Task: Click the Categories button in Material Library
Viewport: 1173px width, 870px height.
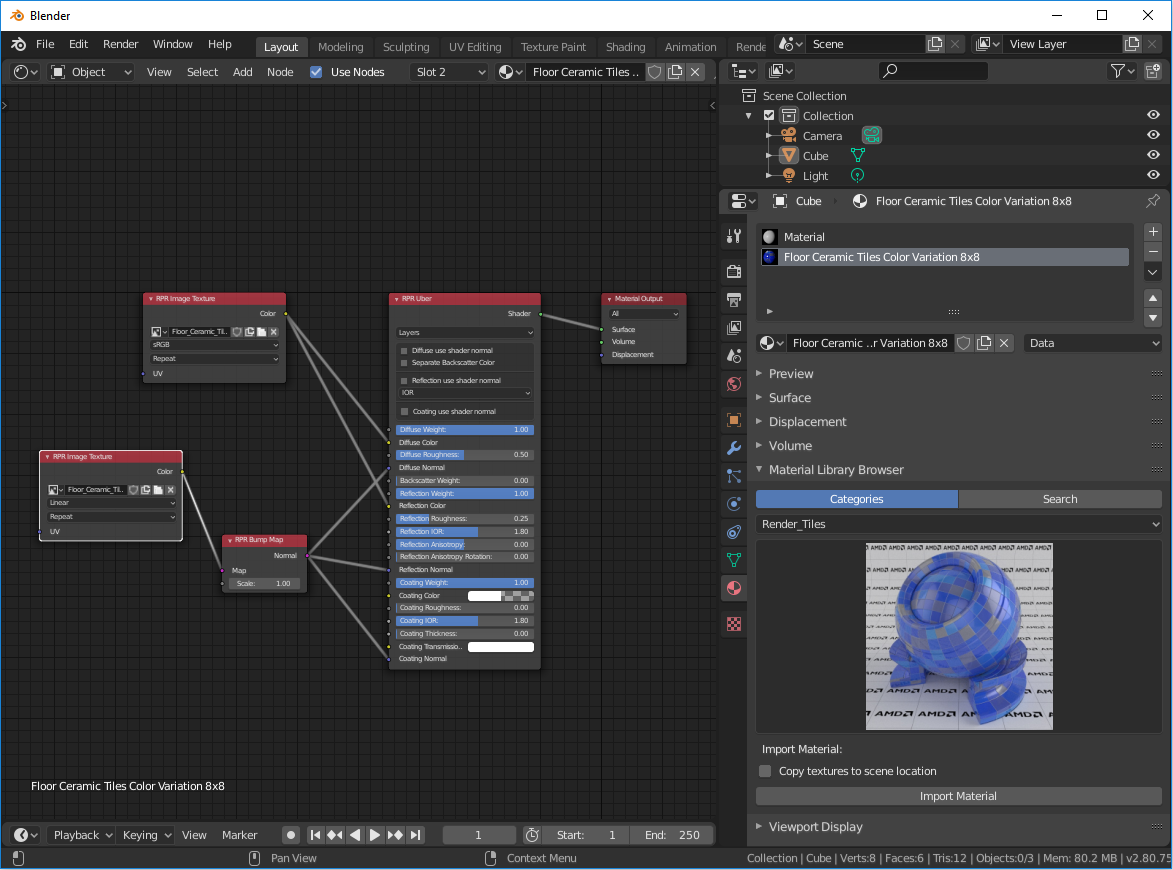Action: (857, 499)
